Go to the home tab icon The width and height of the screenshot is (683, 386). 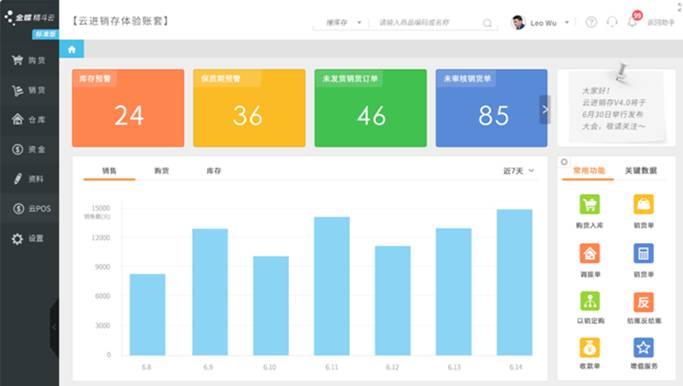[72, 49]
